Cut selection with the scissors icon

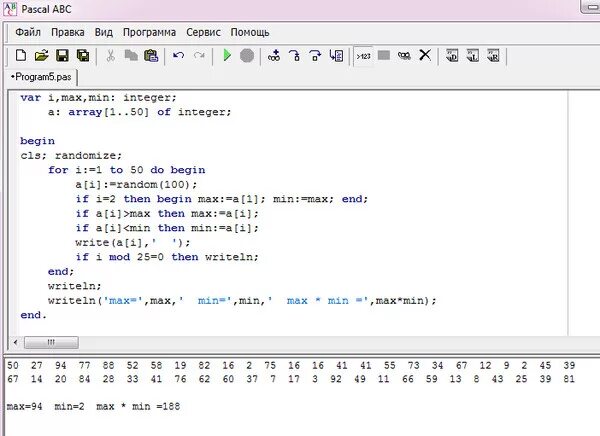[x=111, y=56]
